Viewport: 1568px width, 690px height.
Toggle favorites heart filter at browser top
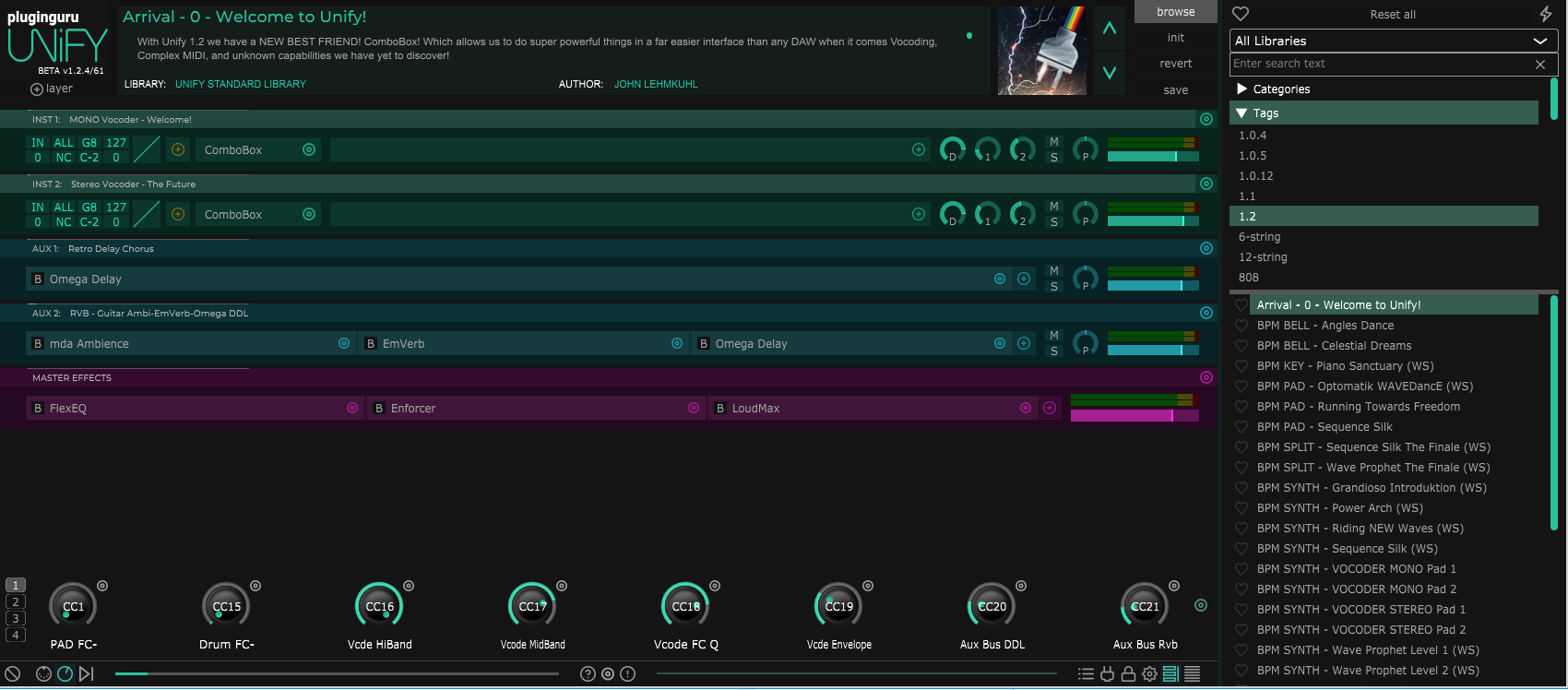[x=1241, y=14]
